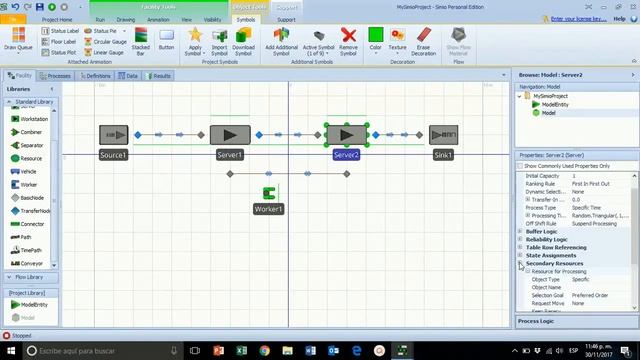640x360 pixels.
Task: Collapse Secondary Resources property group
Action: [520, 263]
